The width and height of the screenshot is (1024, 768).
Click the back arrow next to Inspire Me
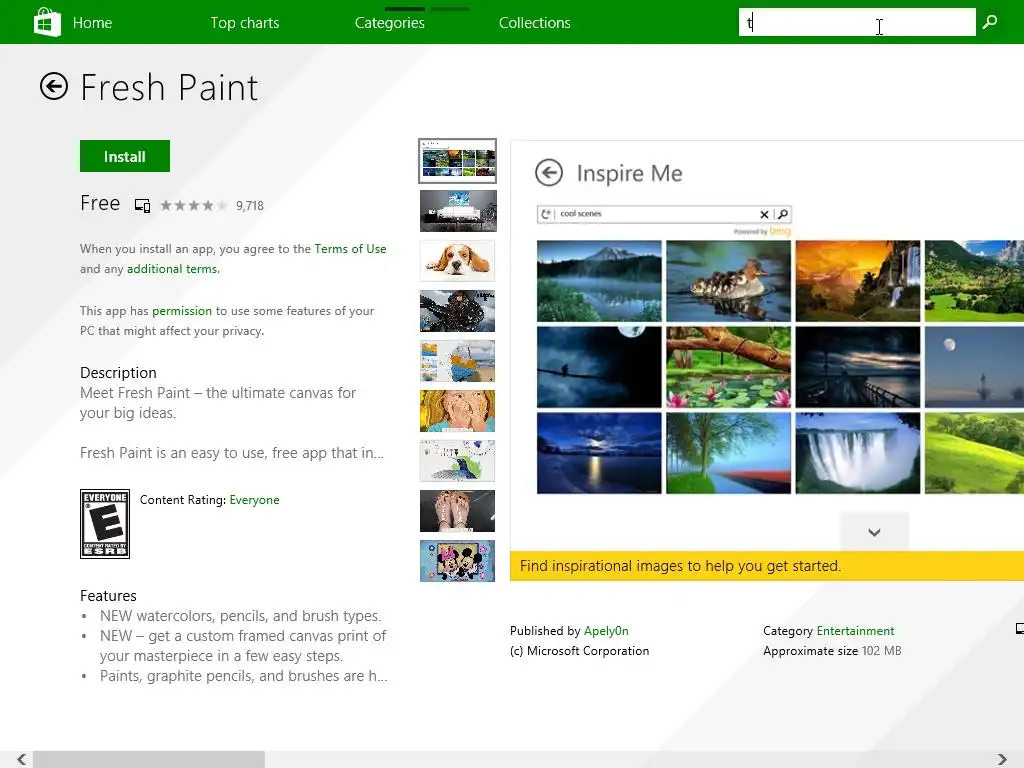pyautogui.click(x=549, y=173)
